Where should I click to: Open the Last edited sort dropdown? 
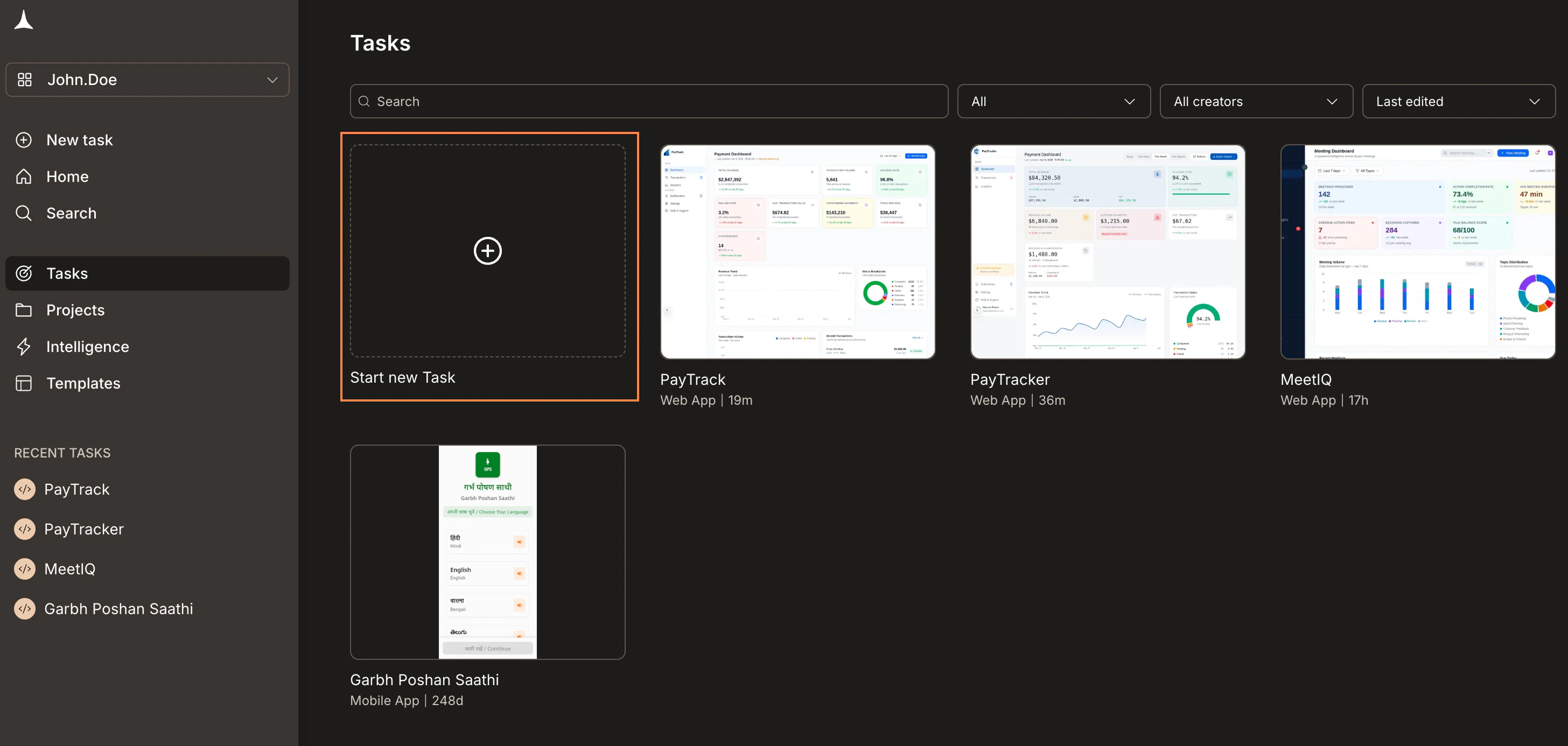pyautogui.click(x=1459, y=101)
